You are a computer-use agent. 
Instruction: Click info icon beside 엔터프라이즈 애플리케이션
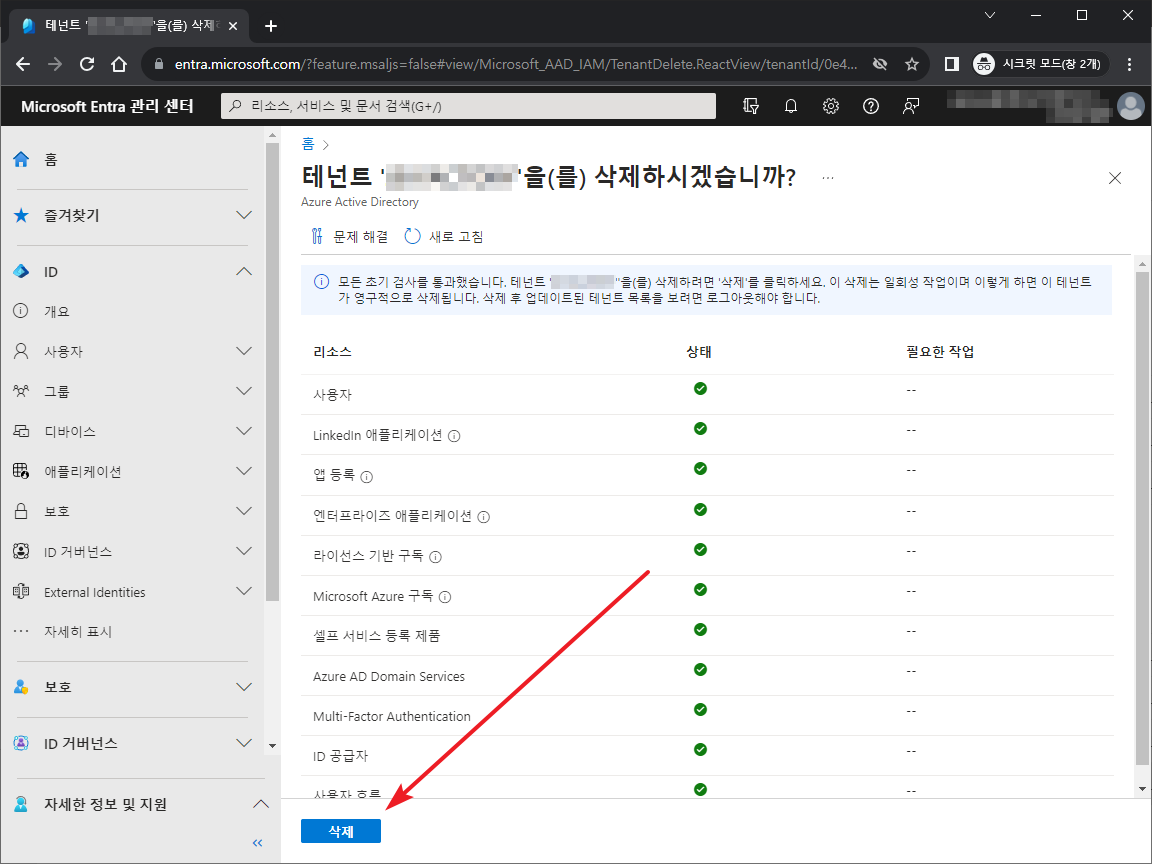click(x=483, y=517)
